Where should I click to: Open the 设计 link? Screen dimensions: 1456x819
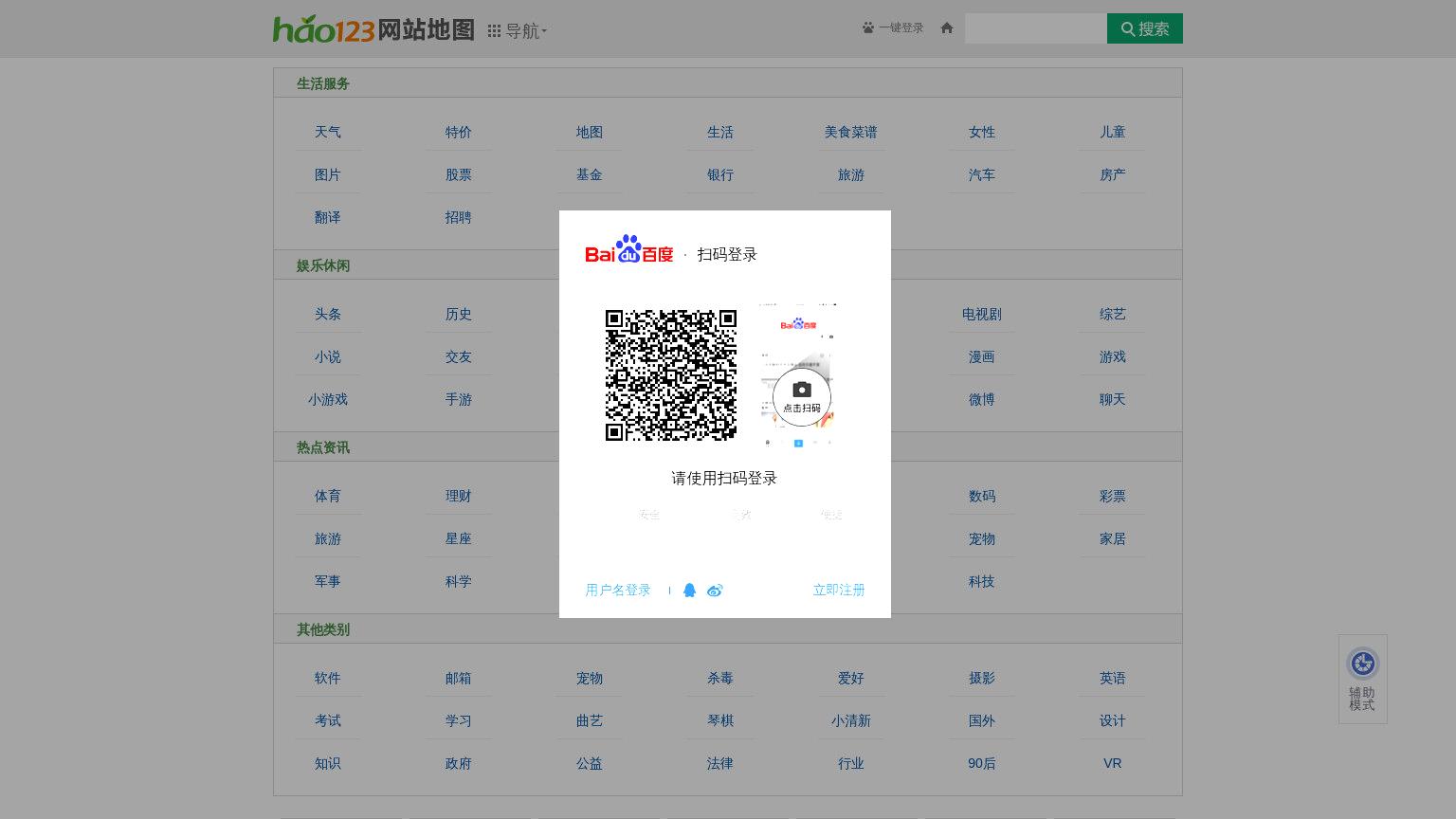click(x=1113, y=720)
